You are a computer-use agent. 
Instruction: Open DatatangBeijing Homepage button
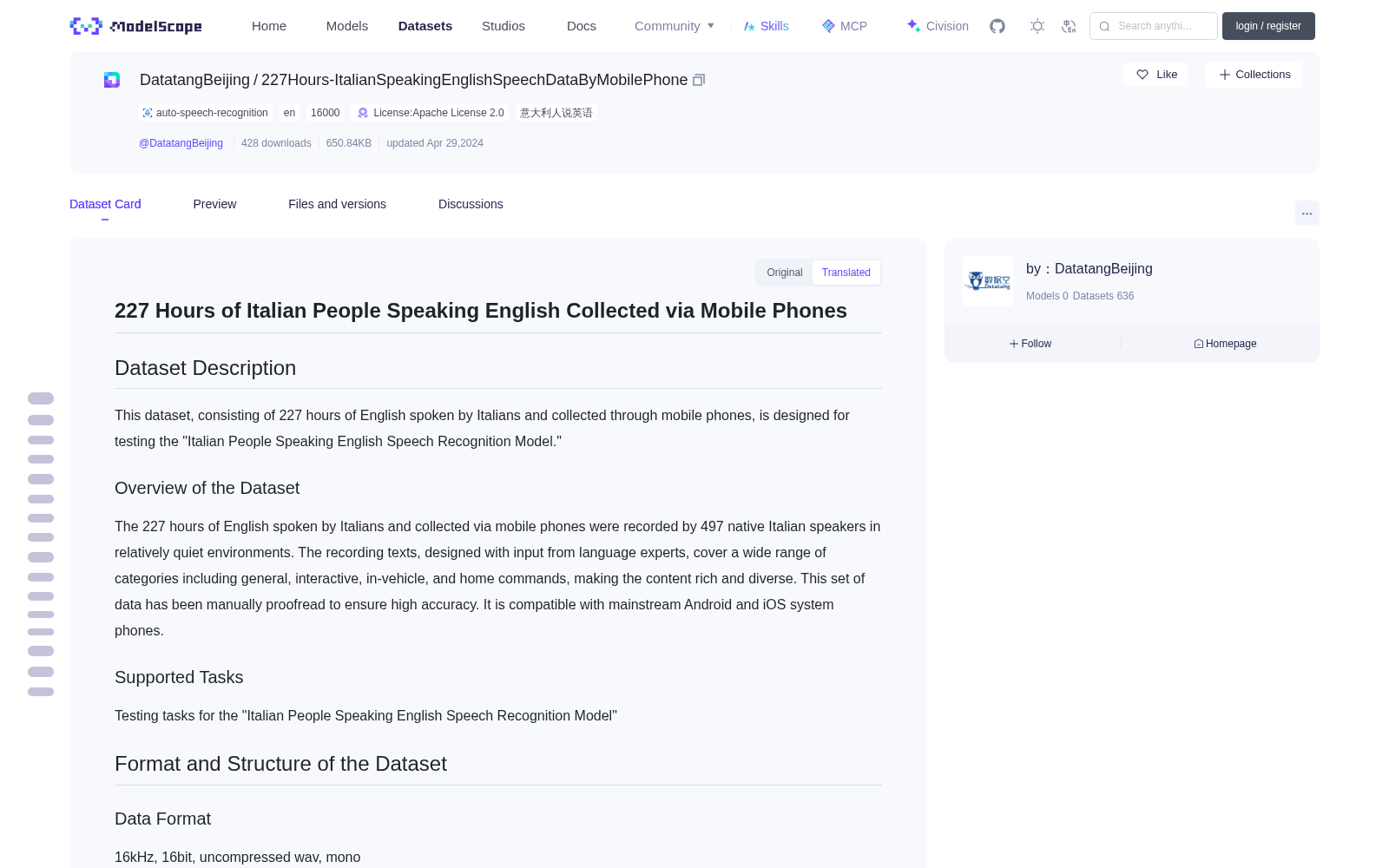coord(1225,344)
